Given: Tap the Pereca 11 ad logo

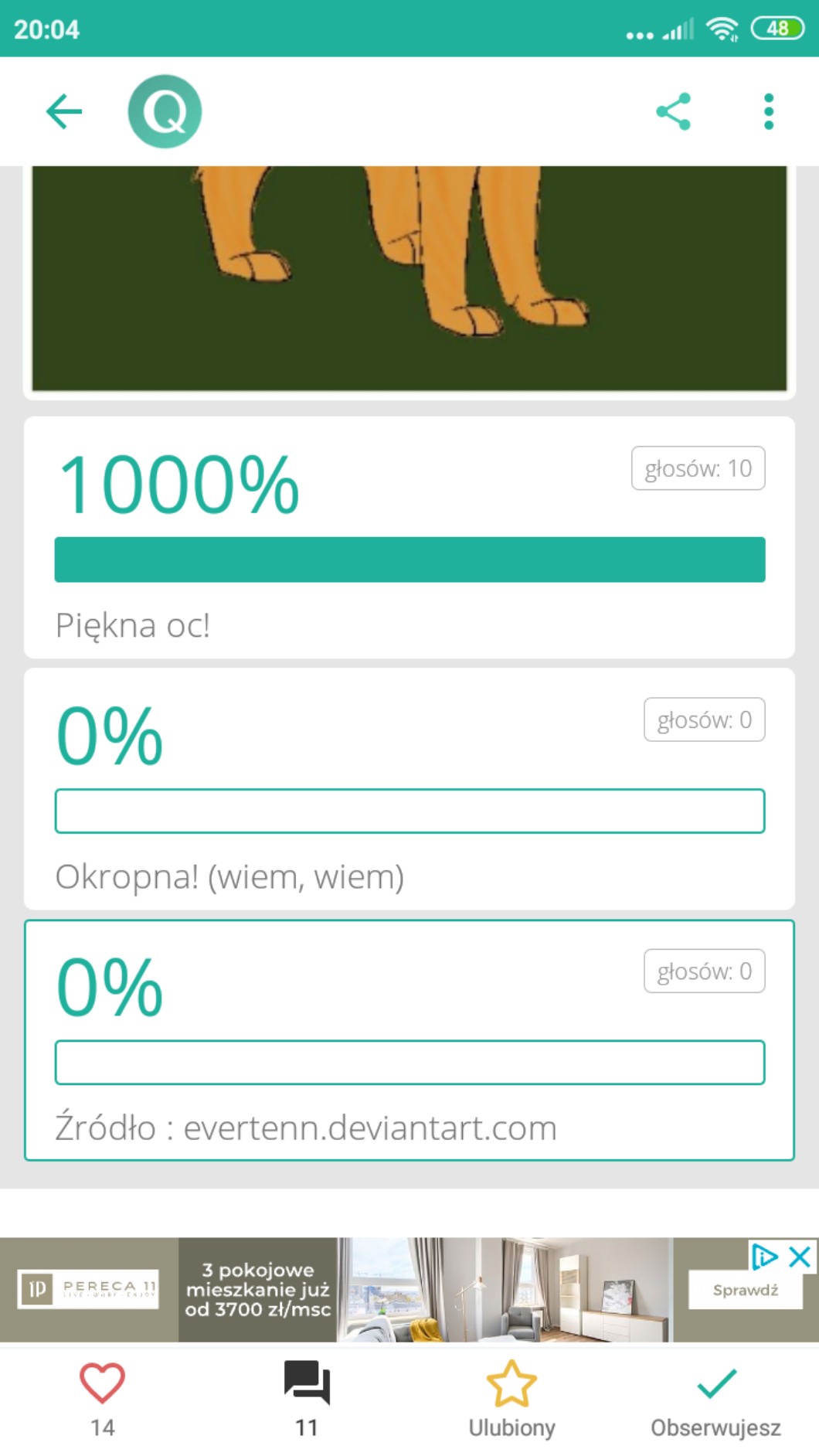Looking at the screenshot, I should click(88, 1289).
